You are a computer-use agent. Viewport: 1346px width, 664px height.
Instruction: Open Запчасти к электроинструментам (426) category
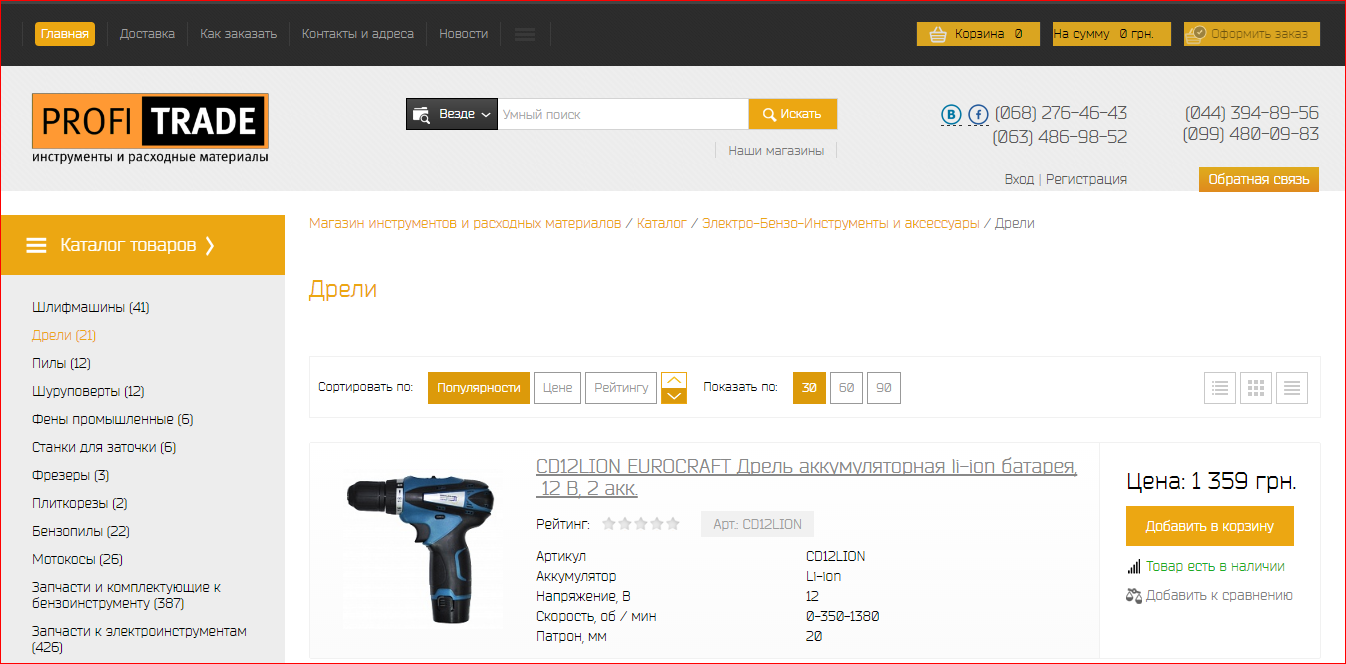(x=139, y=639)
